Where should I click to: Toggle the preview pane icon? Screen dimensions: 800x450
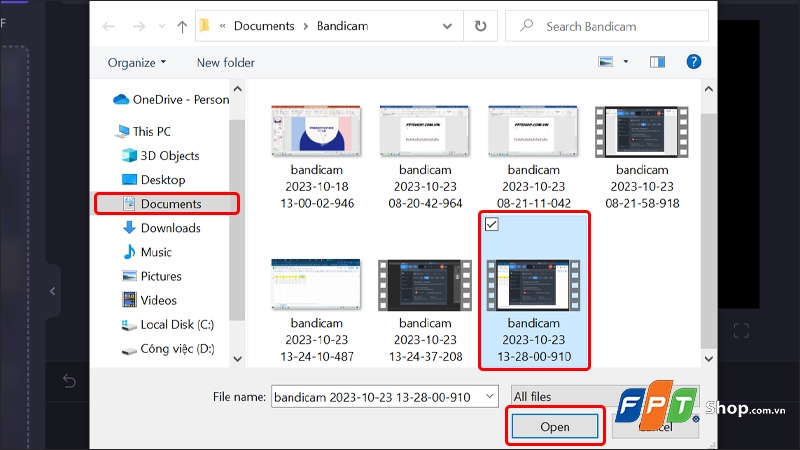(x=657, y=62)
